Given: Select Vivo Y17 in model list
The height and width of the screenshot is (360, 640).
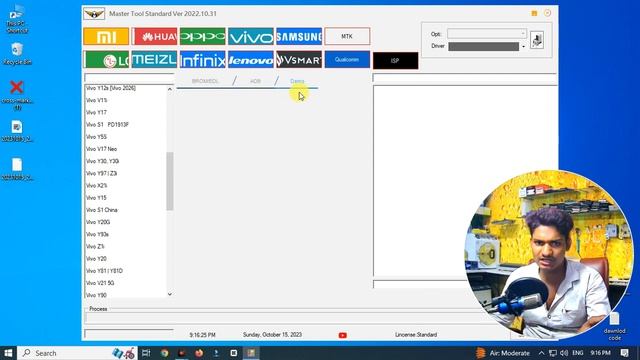Looking at the screenshot, I should [96, 113].
